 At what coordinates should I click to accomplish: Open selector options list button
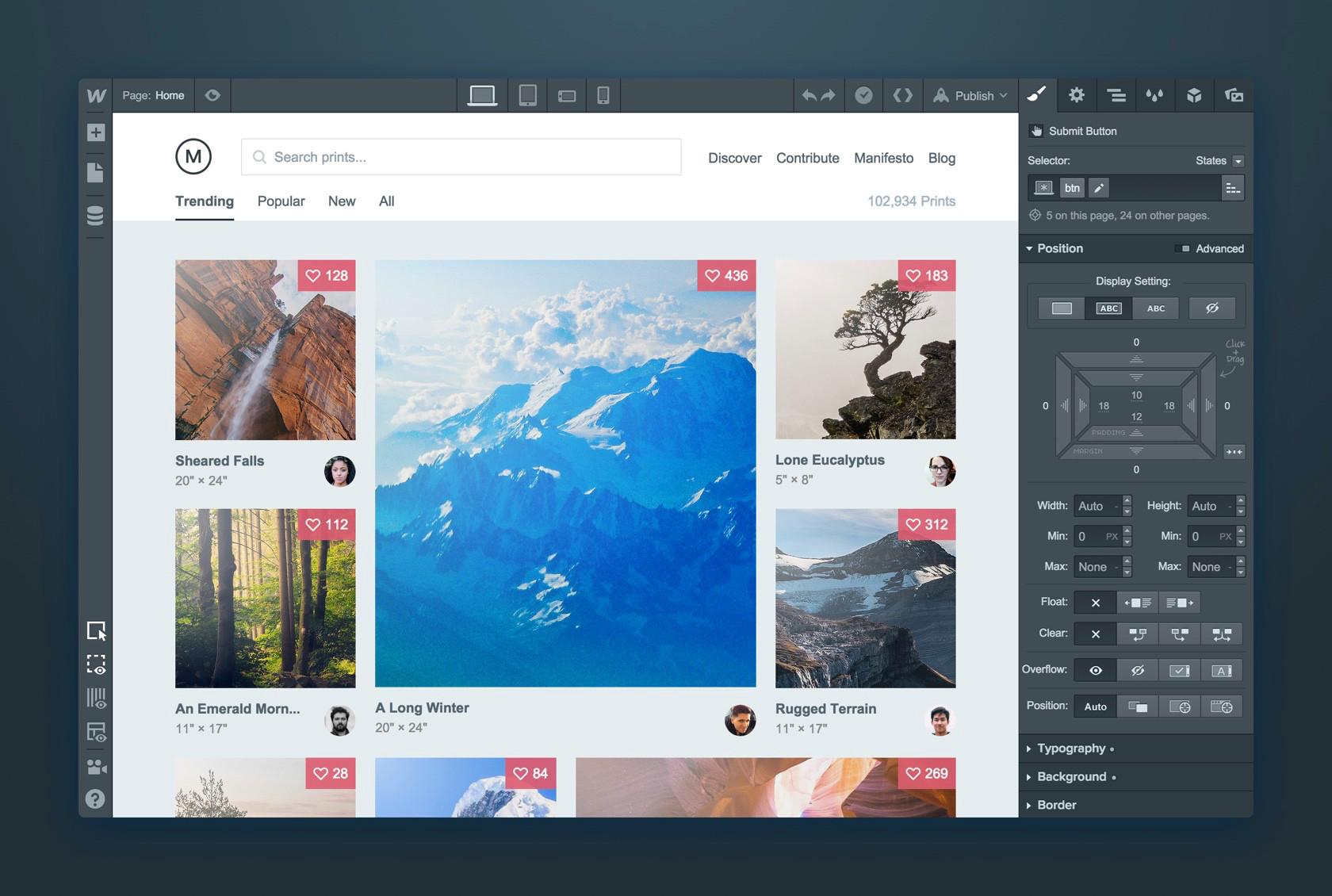click(x=1233, y=188)
